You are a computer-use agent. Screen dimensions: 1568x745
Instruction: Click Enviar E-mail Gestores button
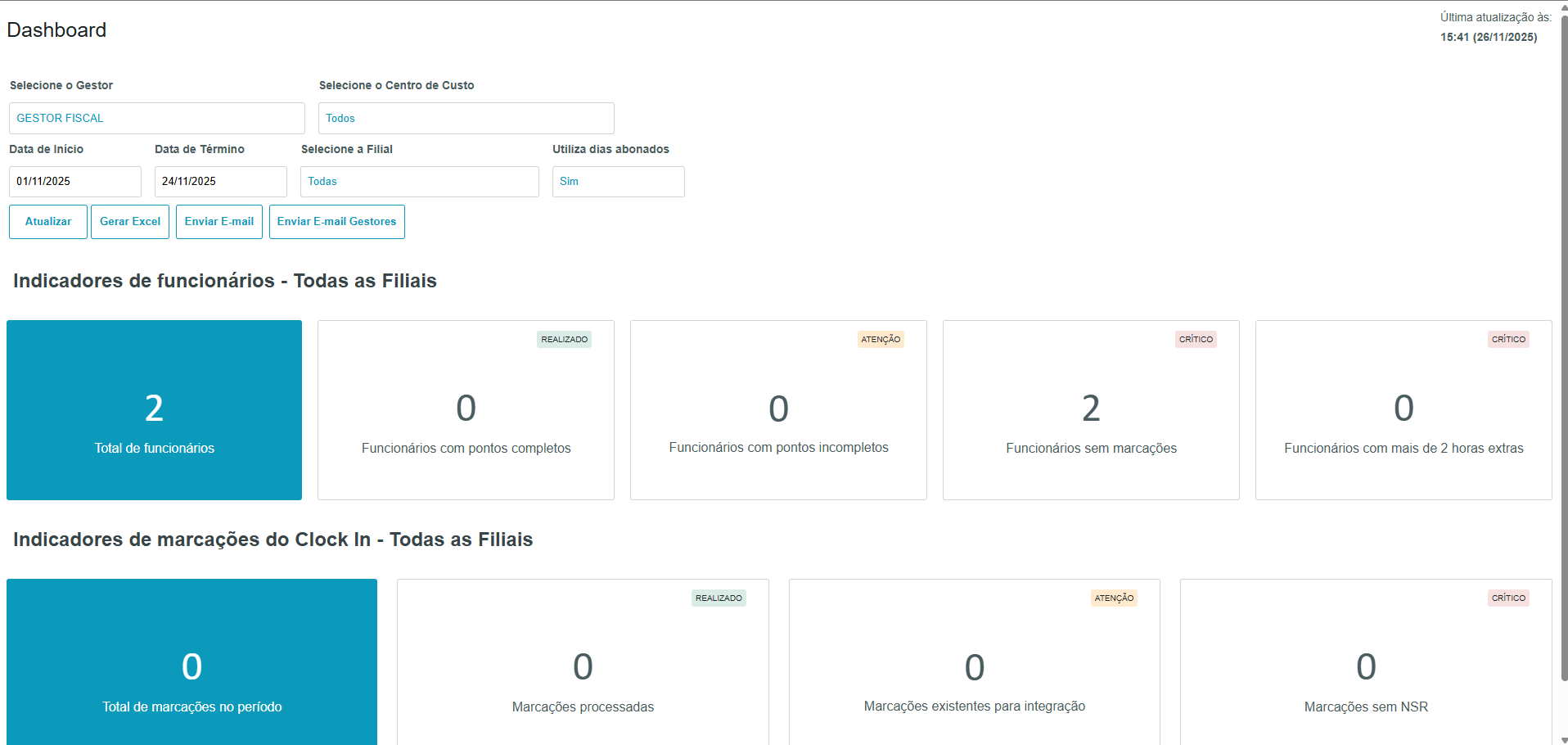pos(336,222)
